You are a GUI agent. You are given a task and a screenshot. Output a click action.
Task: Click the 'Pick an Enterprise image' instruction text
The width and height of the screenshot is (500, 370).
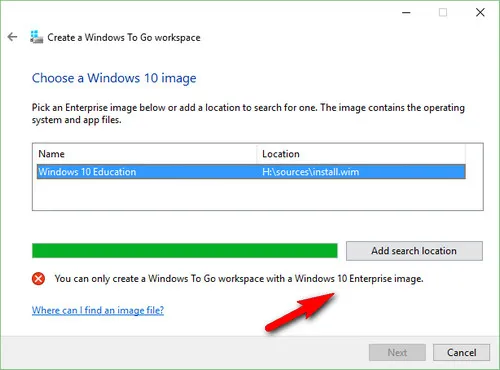pyautogui.click(x=248, y=113)
